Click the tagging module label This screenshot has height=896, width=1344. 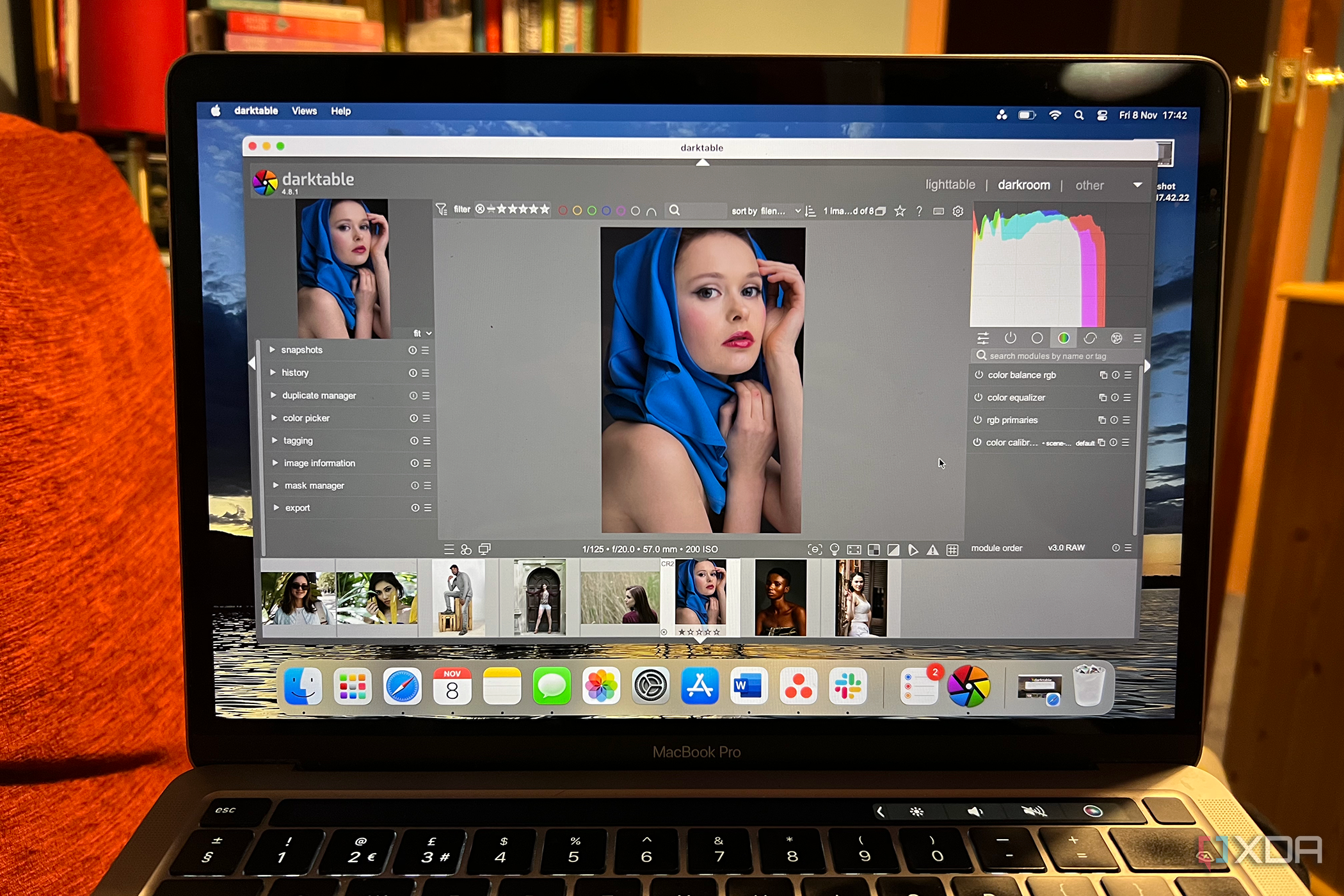pyautogui.click(x=298, y=441)
